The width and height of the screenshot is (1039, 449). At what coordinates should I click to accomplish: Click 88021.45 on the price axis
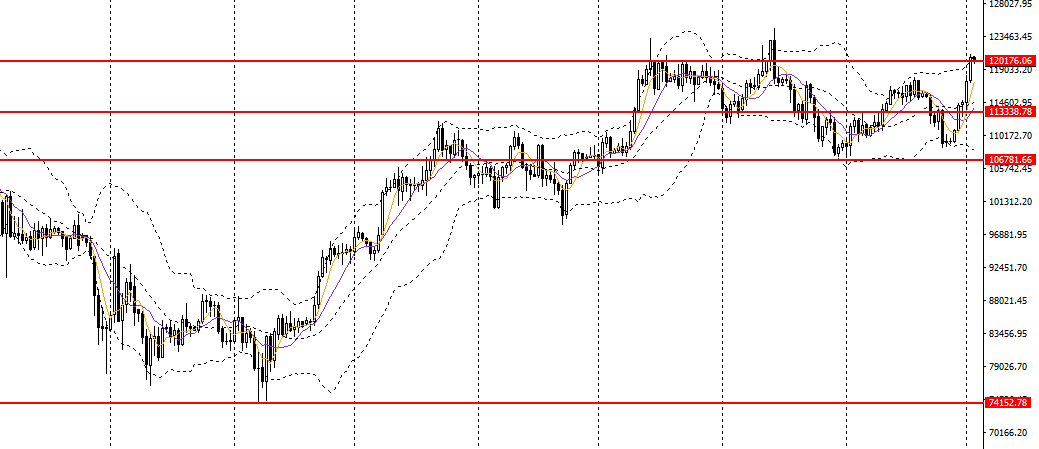(x=1010, y=301)
